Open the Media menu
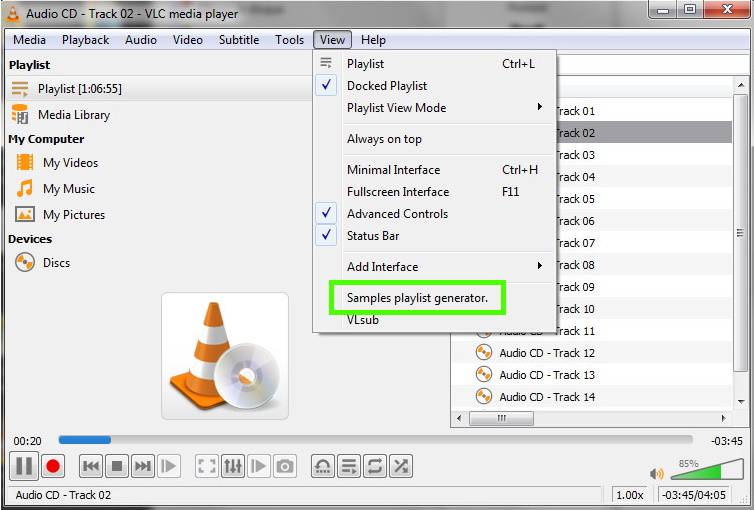This screenshot has width=754, height=510. tap(29, 40)
